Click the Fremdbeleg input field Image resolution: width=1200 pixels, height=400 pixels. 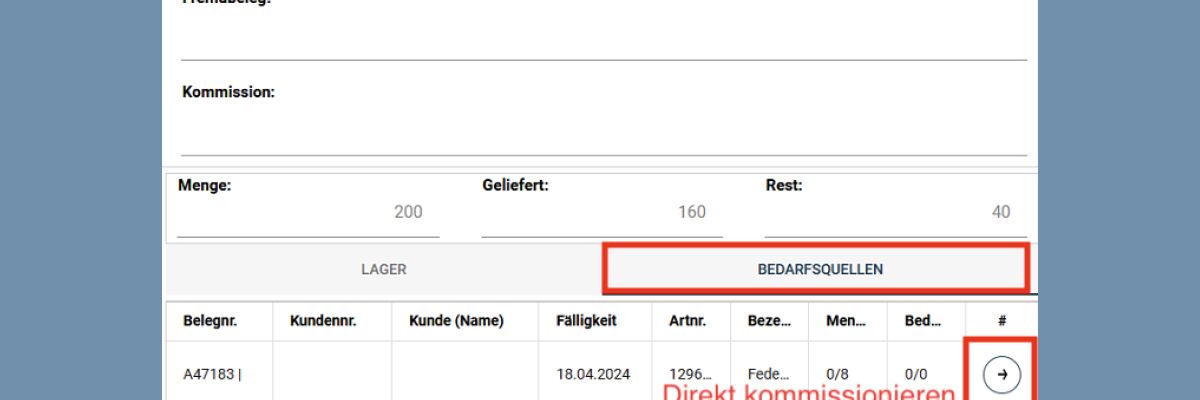click(x=604, y=38)
